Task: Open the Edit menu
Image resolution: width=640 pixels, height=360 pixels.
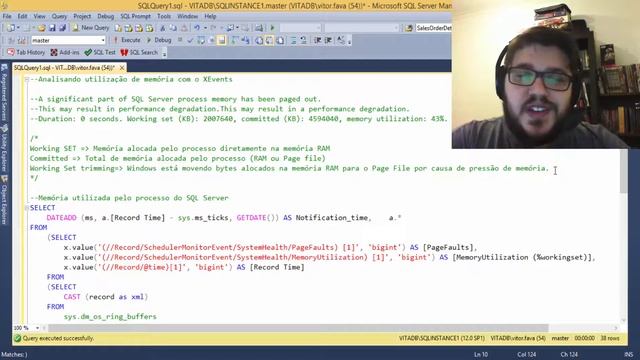Action: coord(22,16)
